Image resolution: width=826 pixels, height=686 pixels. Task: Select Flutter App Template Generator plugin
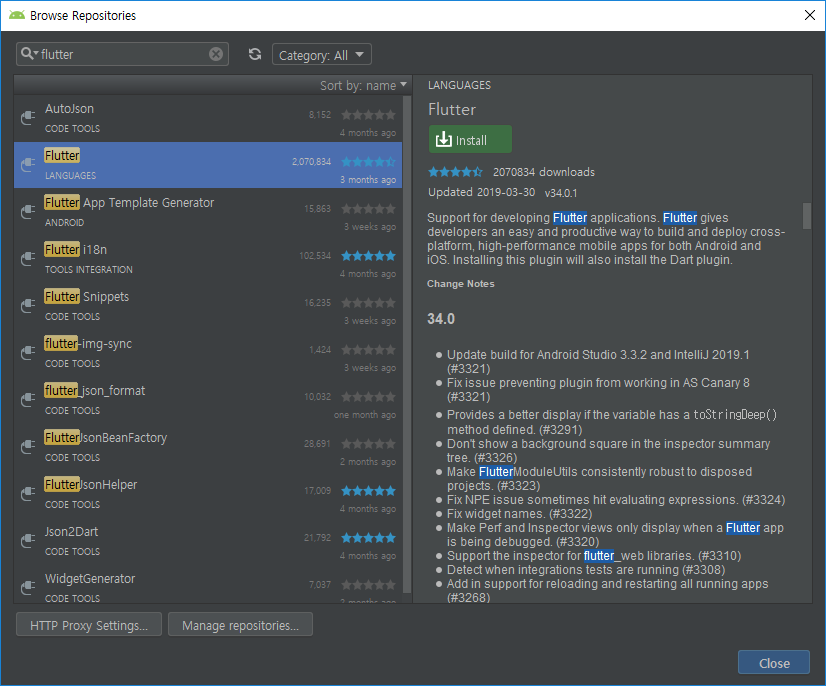(x=208, y=212)
